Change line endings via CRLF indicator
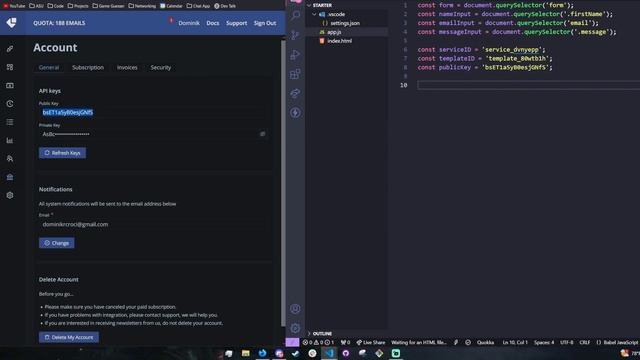The image size is (640, 360). 584,342
